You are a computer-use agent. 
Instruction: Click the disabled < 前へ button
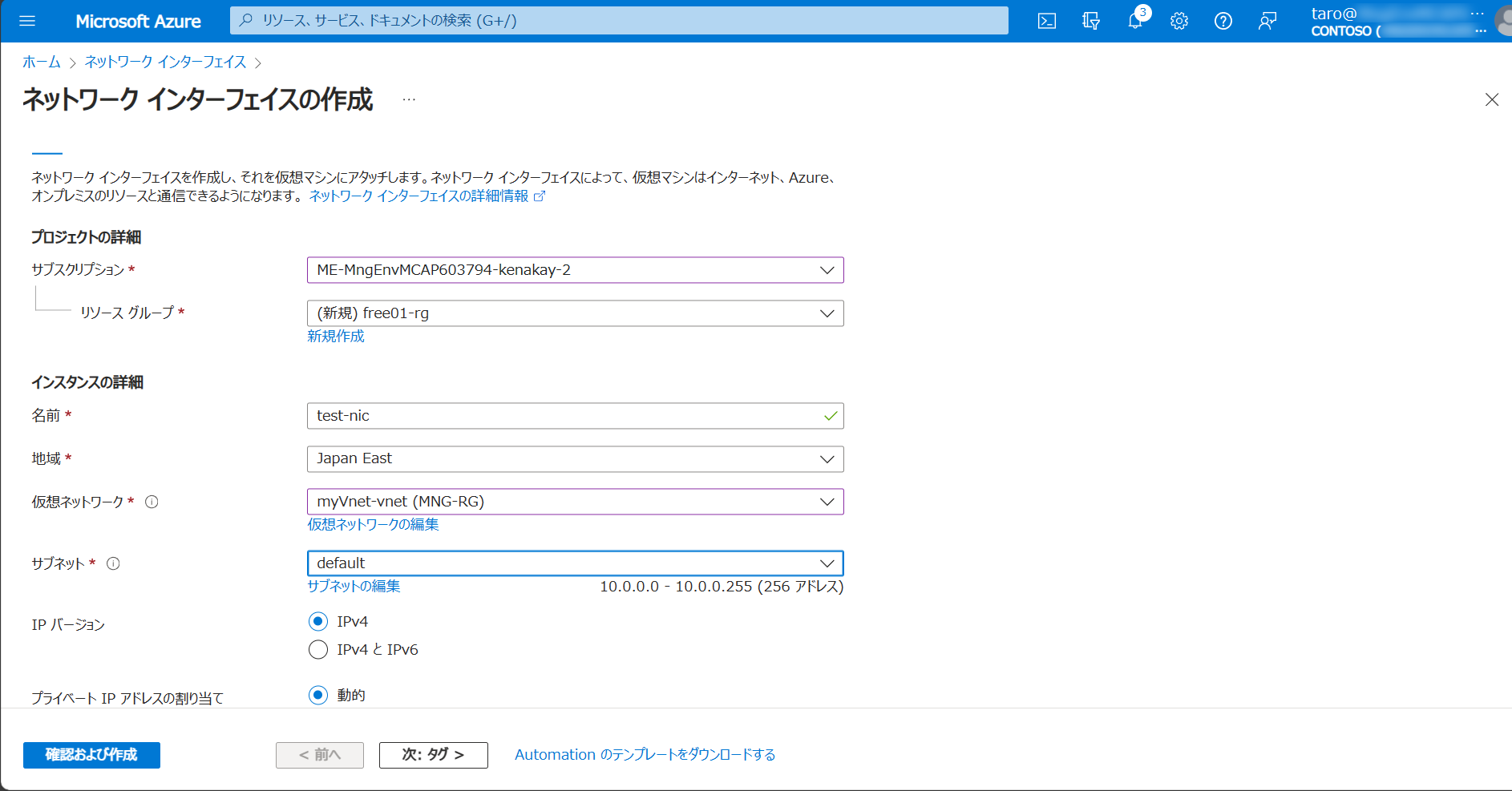(x=320, y=755)
